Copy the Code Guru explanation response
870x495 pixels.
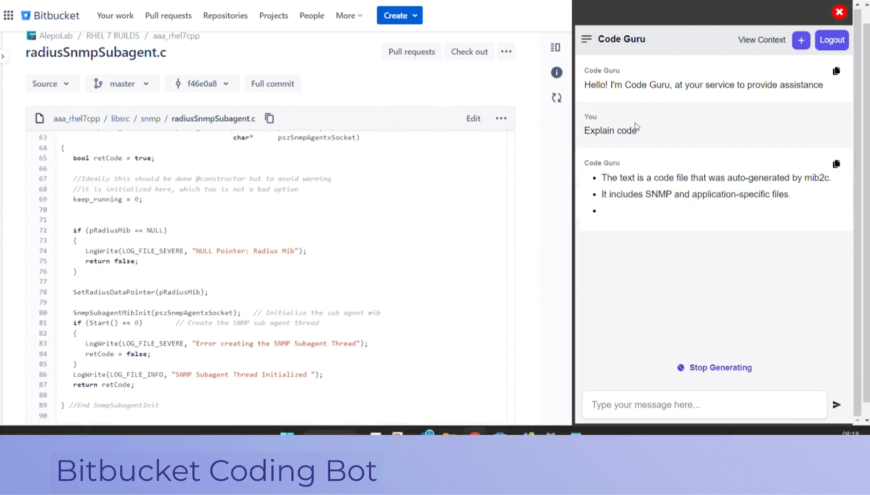tap(836, 164)
